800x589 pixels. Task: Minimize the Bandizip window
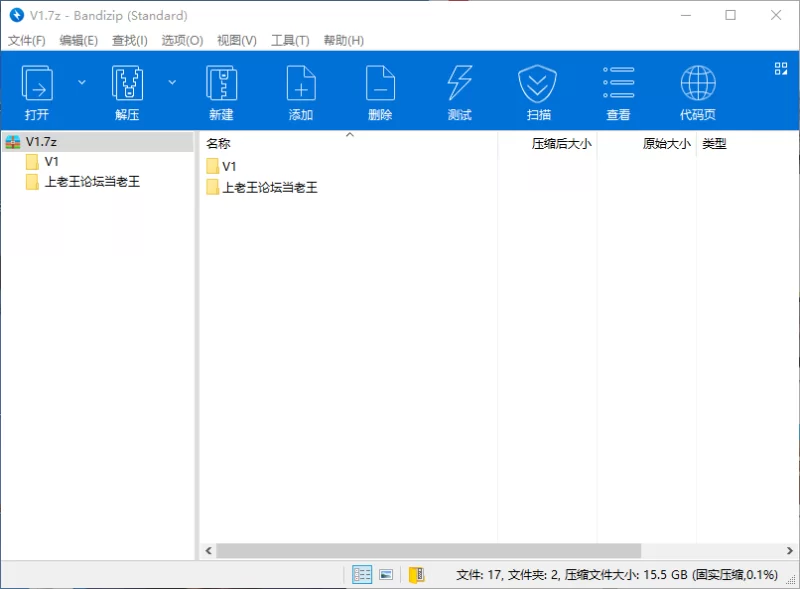coord(686,15)
